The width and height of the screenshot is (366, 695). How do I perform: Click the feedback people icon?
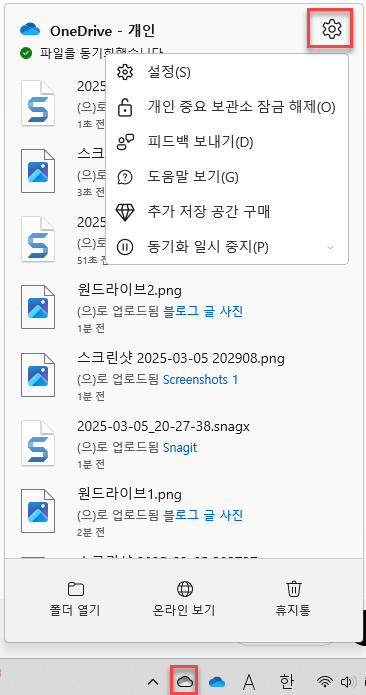pos(125,142)
